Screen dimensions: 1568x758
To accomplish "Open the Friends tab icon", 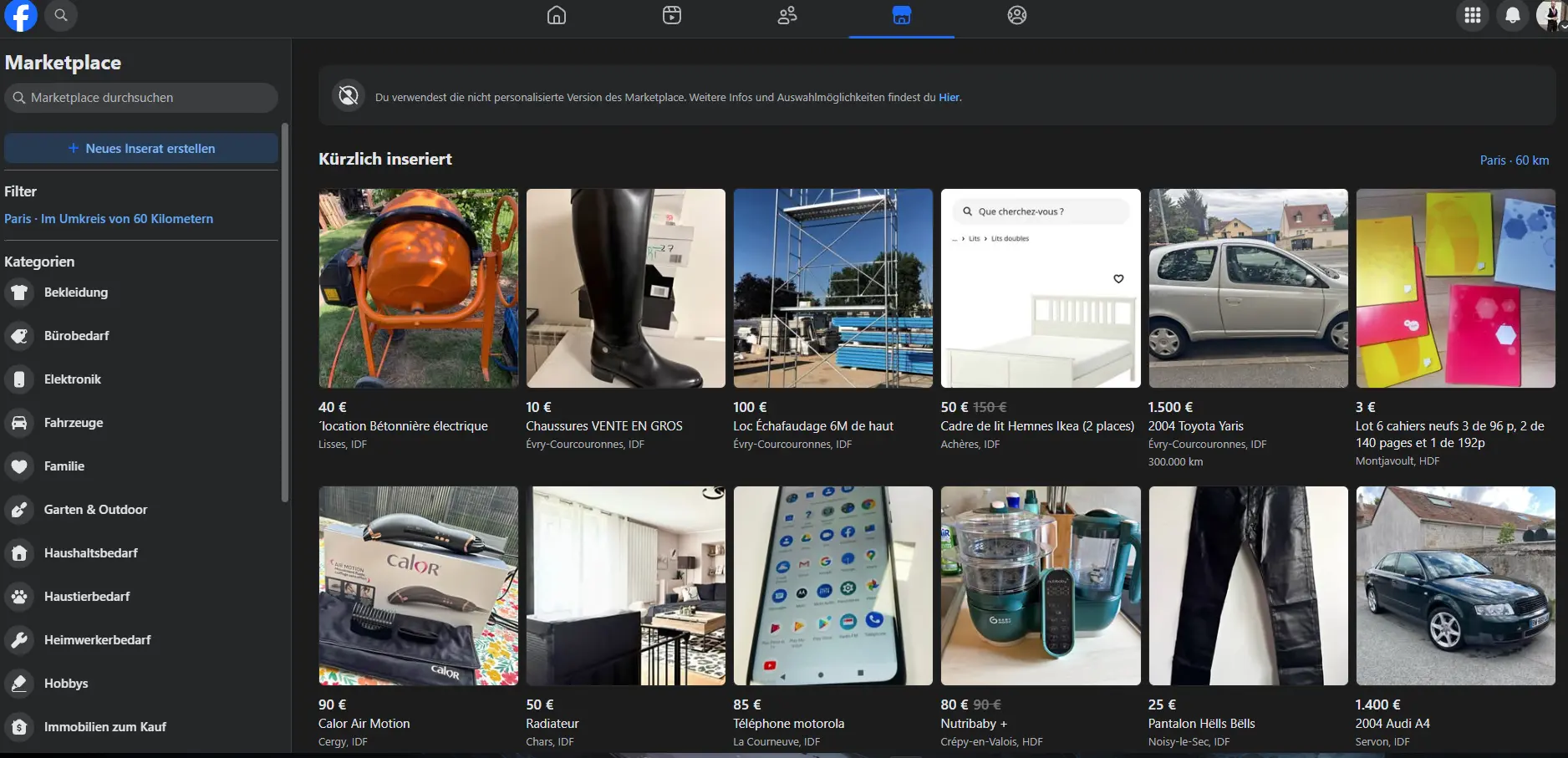I will 787,15.
